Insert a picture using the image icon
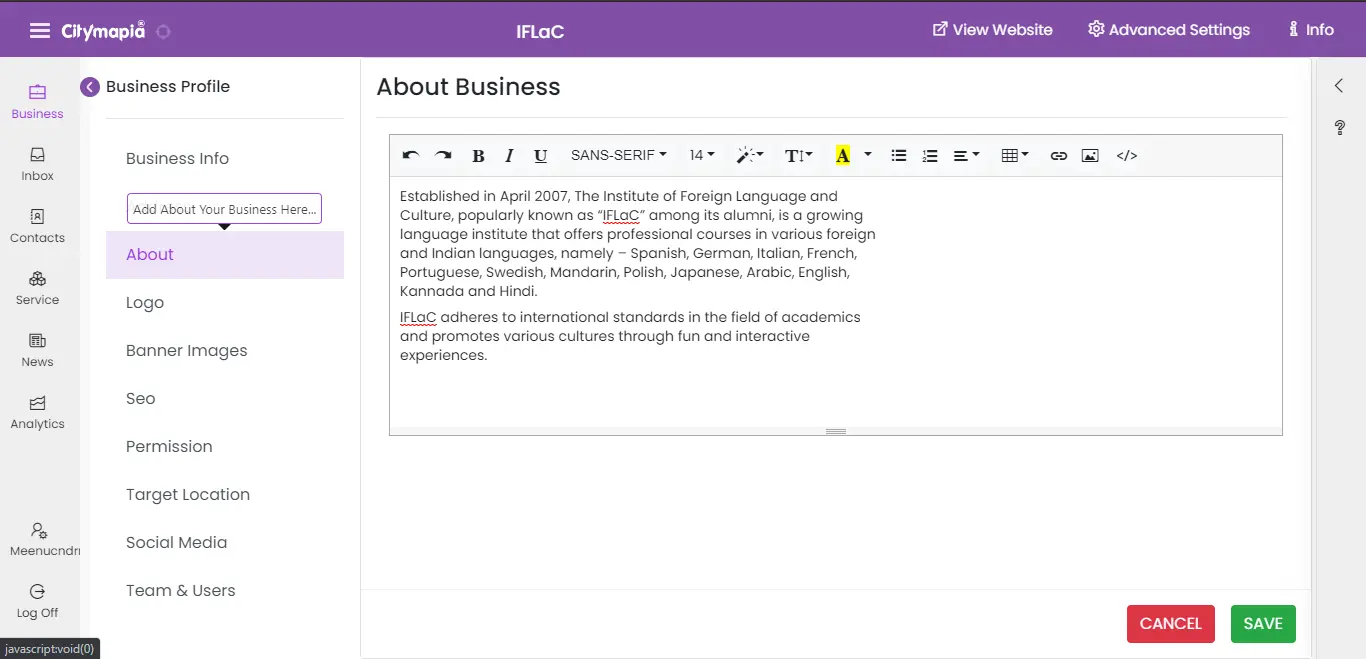This screenshot has height=659, width=1366. [x=1090, y=155]
